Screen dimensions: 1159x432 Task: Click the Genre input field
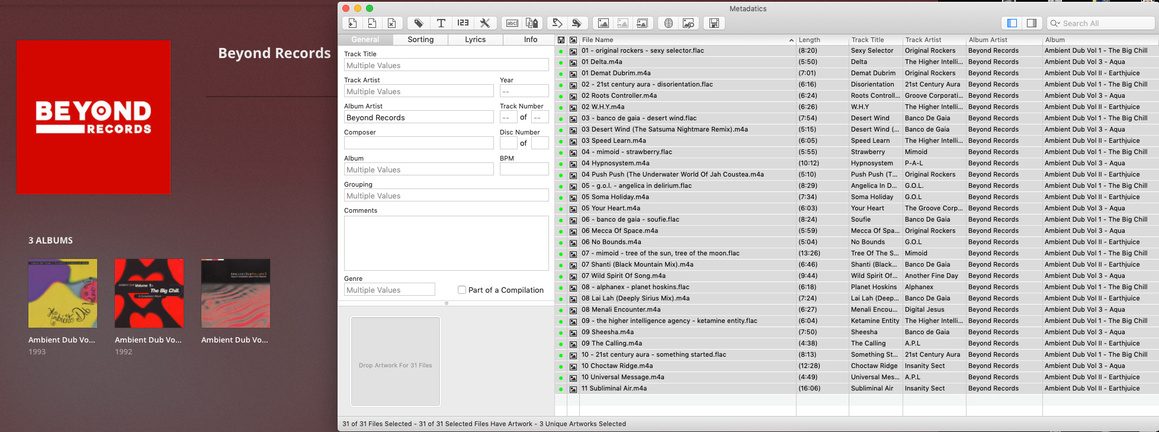click(390, 290)
